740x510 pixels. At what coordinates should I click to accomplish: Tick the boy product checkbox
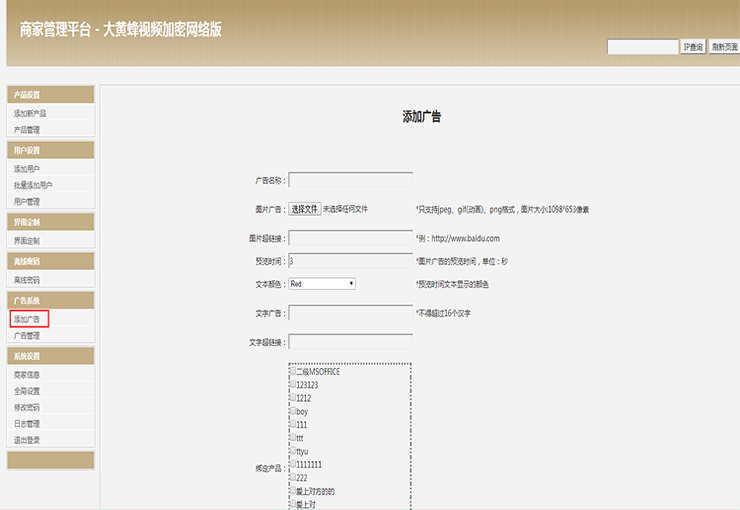pyautogui.click(x=293, y=411)
